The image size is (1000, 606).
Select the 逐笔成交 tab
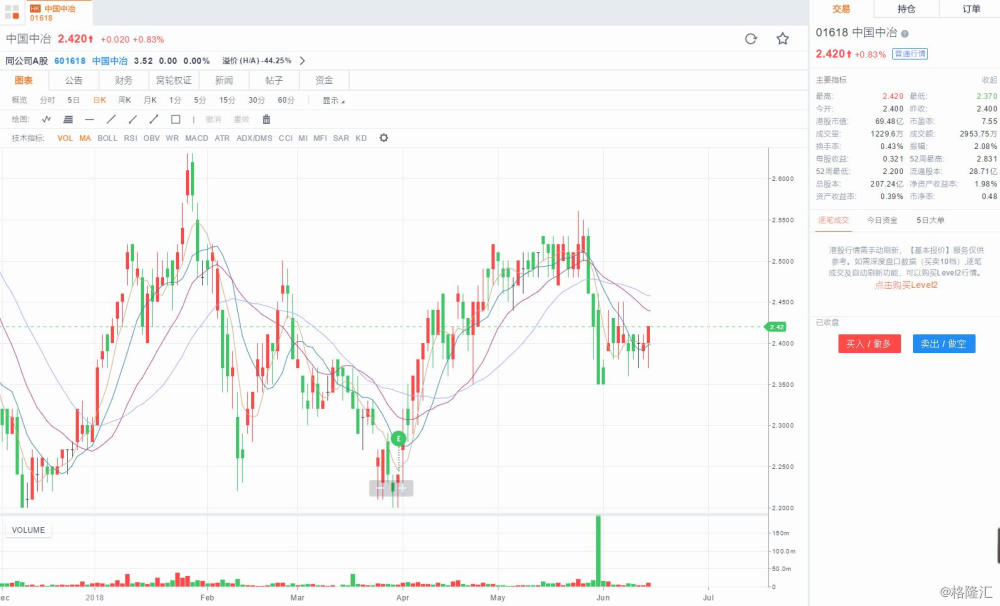[834, 220]
